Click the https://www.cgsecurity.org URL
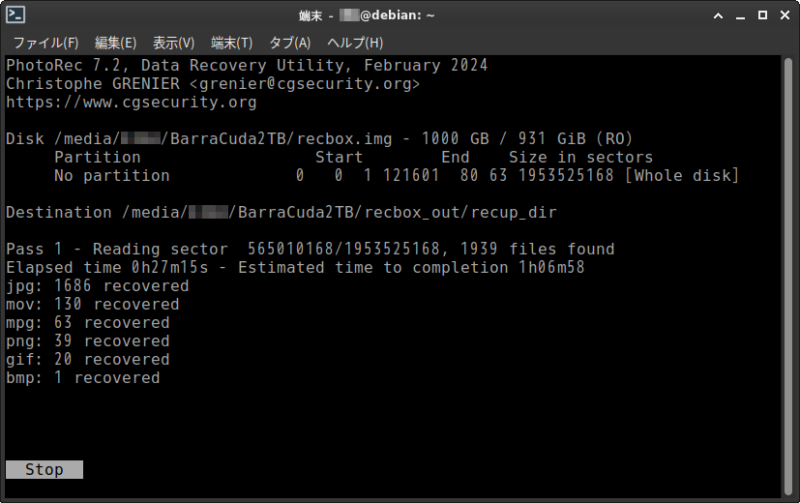Viewport: 800px width, 503px height. (131, 102)
